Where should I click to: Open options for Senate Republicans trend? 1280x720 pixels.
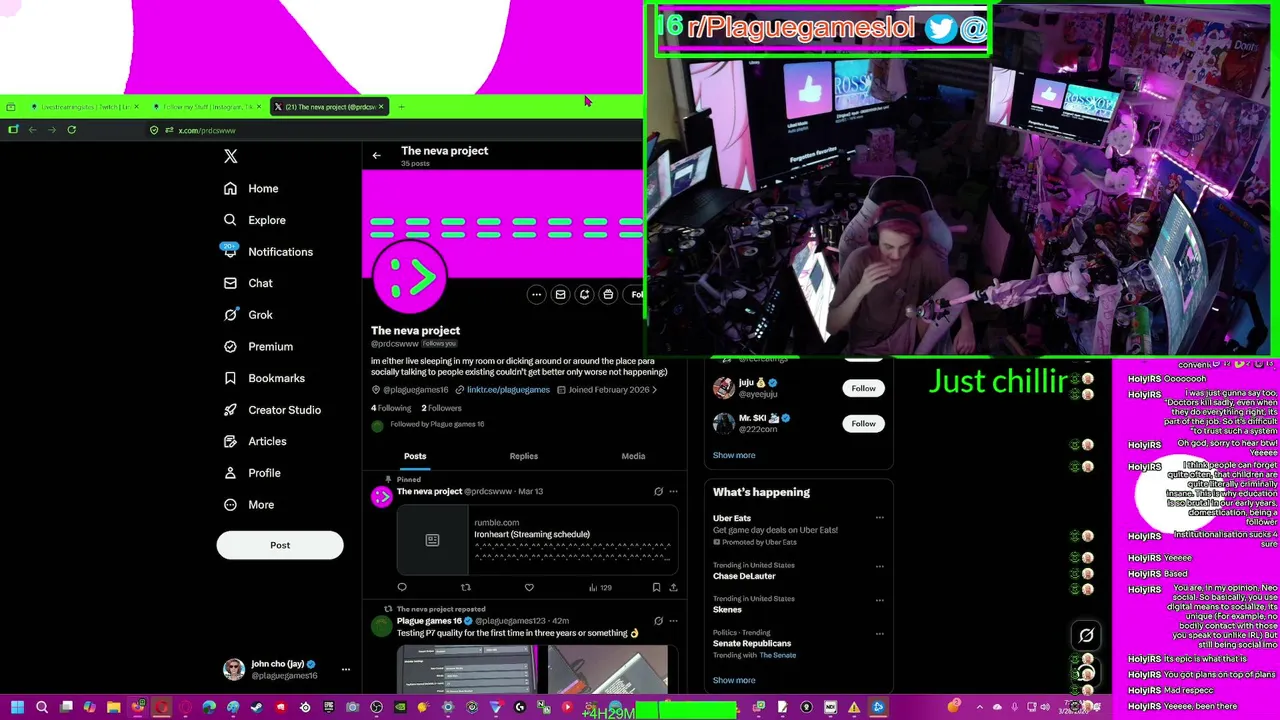[x=880, y=633]
